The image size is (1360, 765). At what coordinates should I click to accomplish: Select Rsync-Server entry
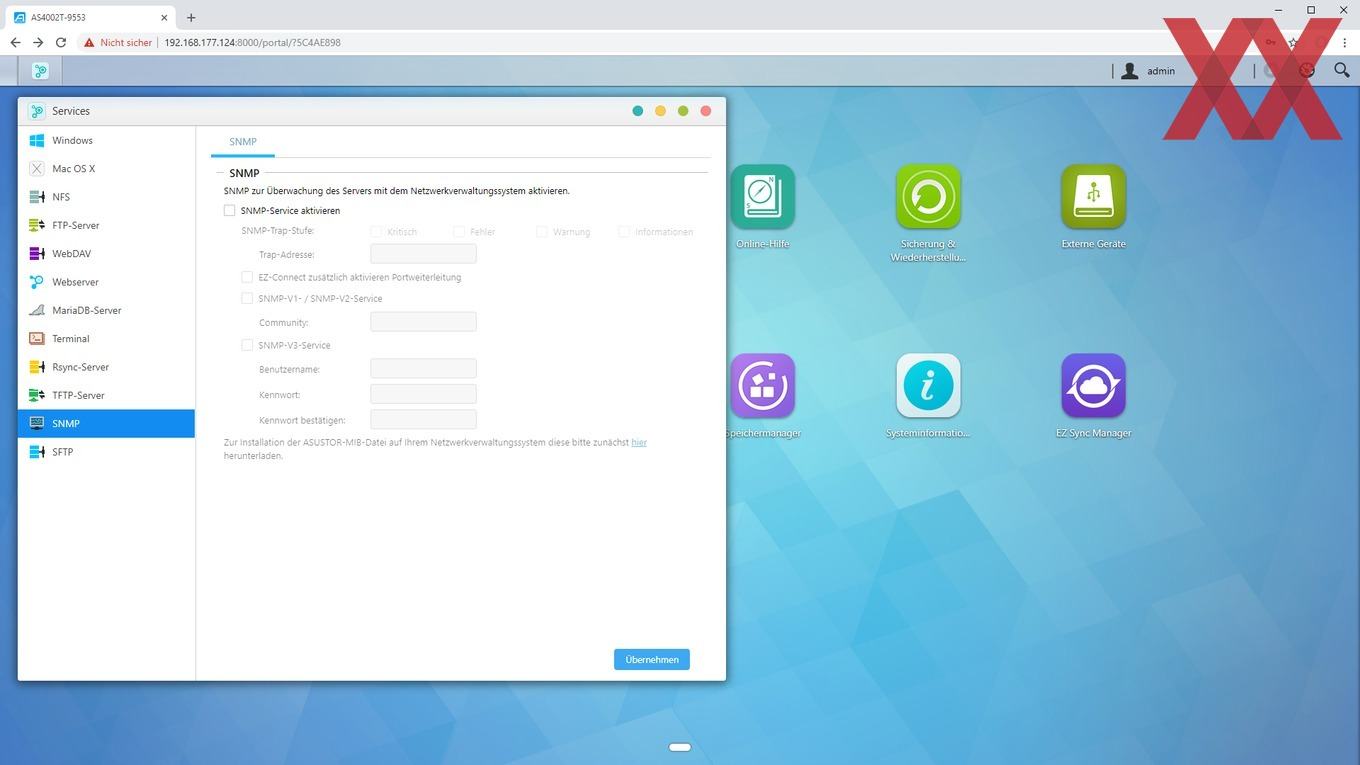tap(106, 367)
